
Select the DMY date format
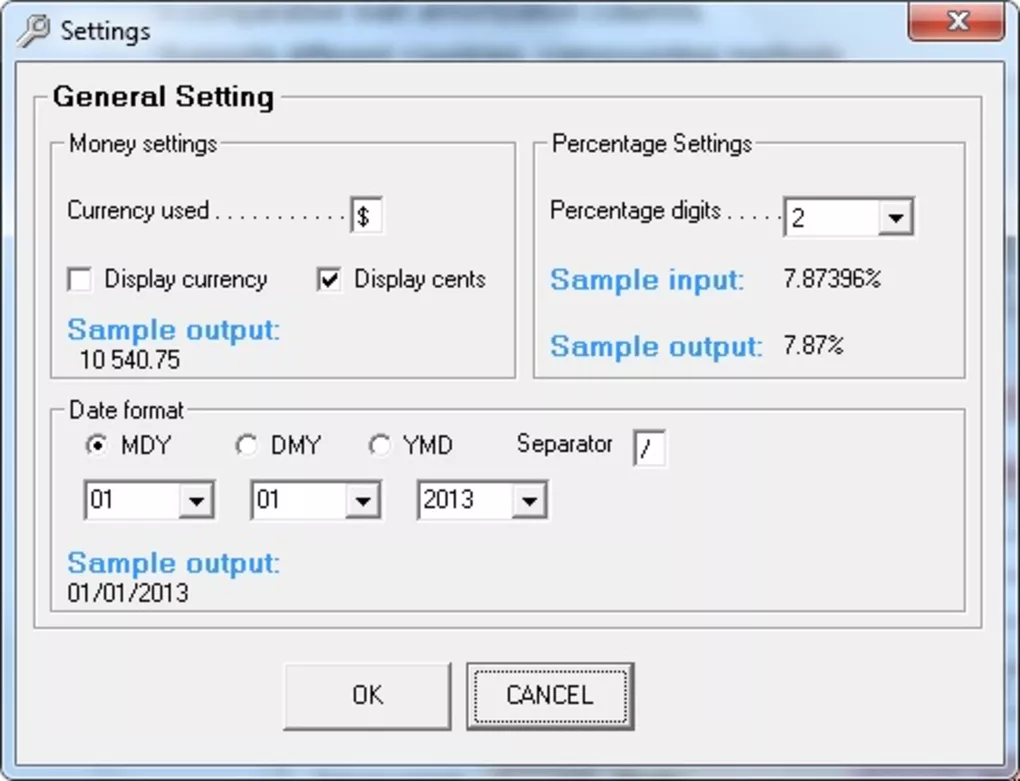[x=247, y=444]
